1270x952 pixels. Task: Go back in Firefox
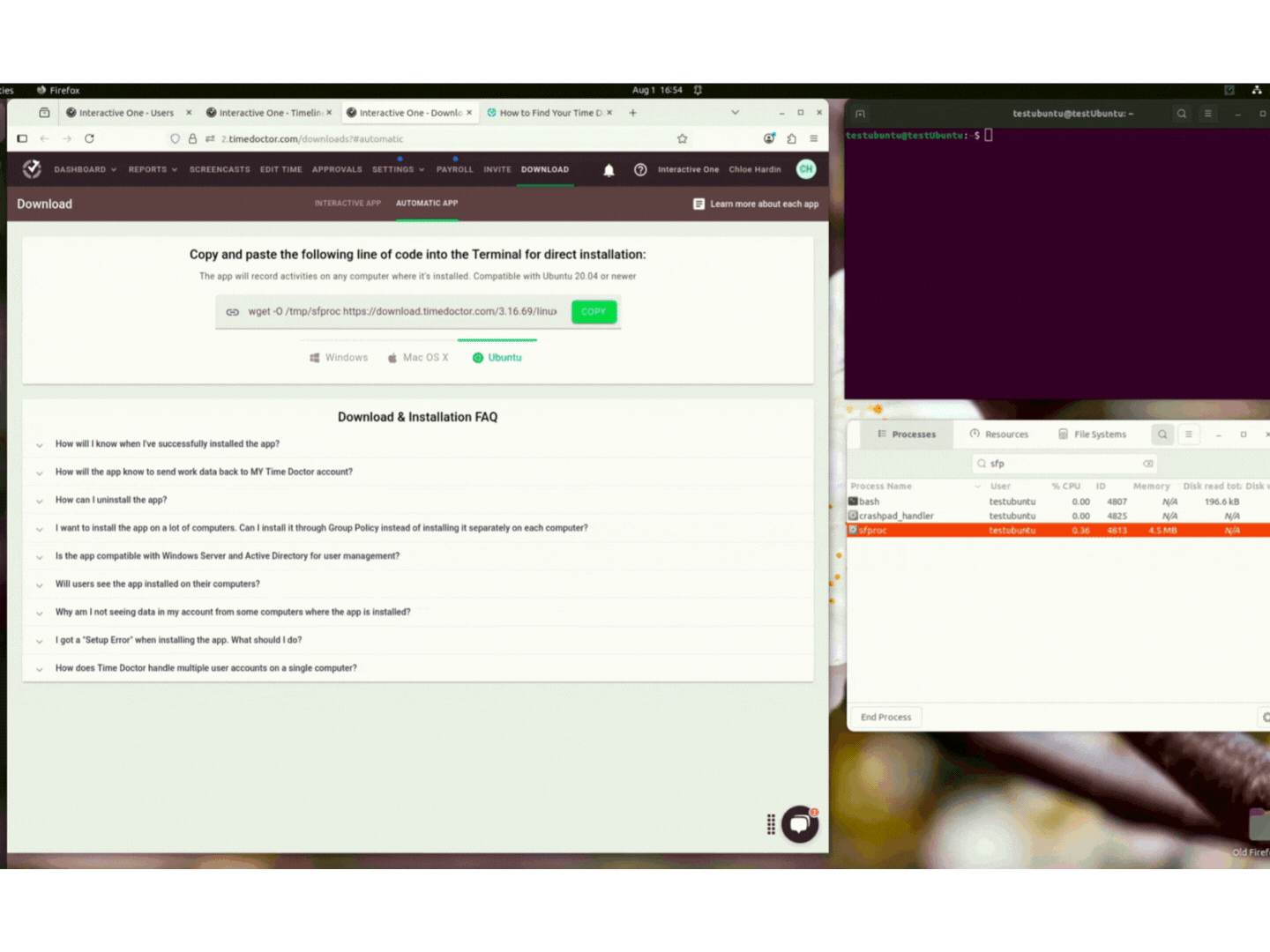point(44,138)
